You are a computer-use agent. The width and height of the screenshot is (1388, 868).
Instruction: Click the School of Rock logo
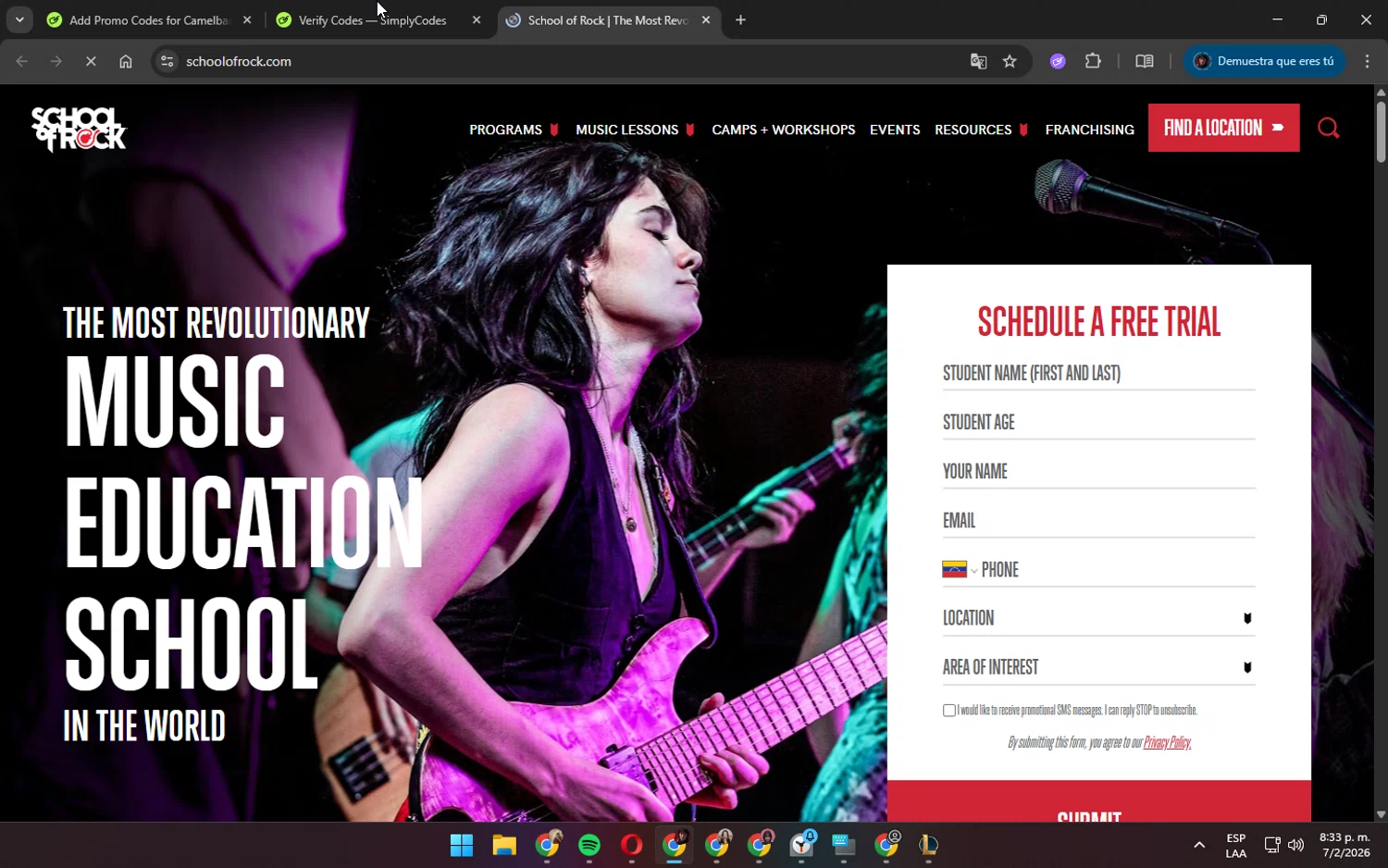(x=79, y=129)
